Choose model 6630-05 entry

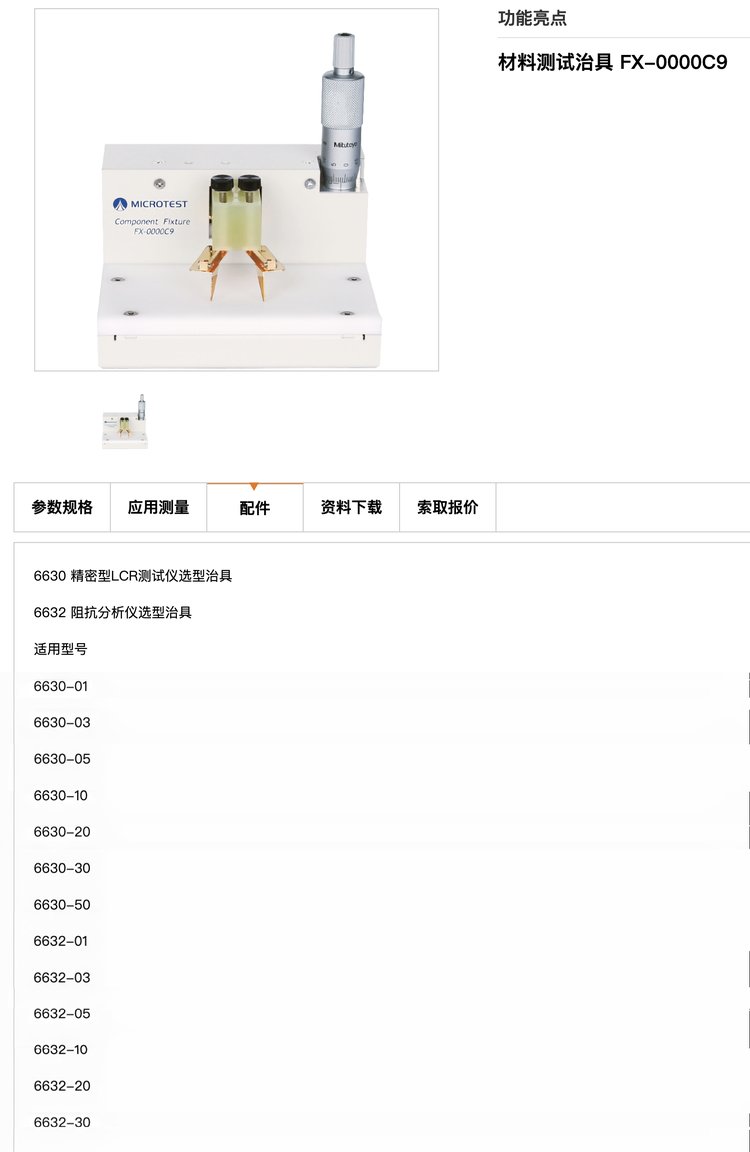tap(62, 759)
